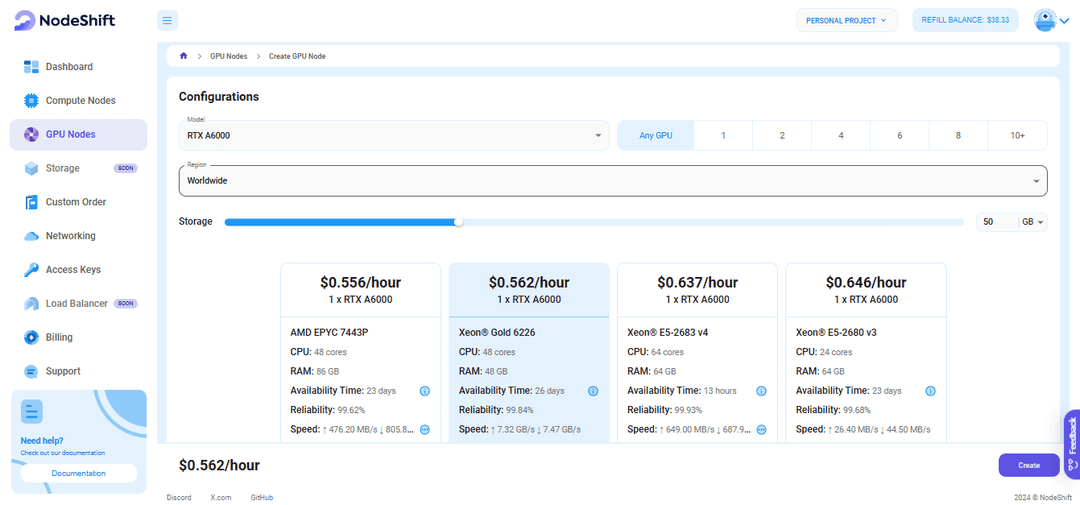Follow the GitHub footer link
The image size is (1080, 505).
(261, 497)
